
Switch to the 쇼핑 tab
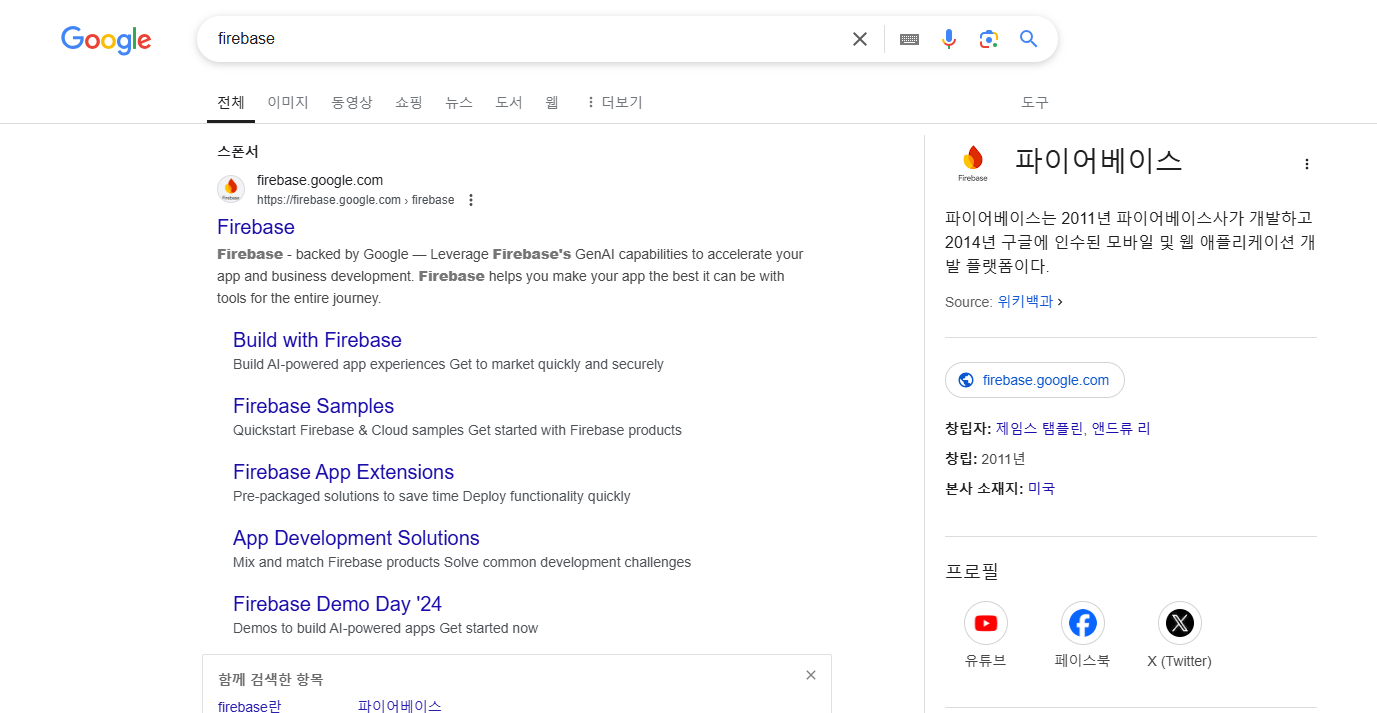[x=409, y=102]
